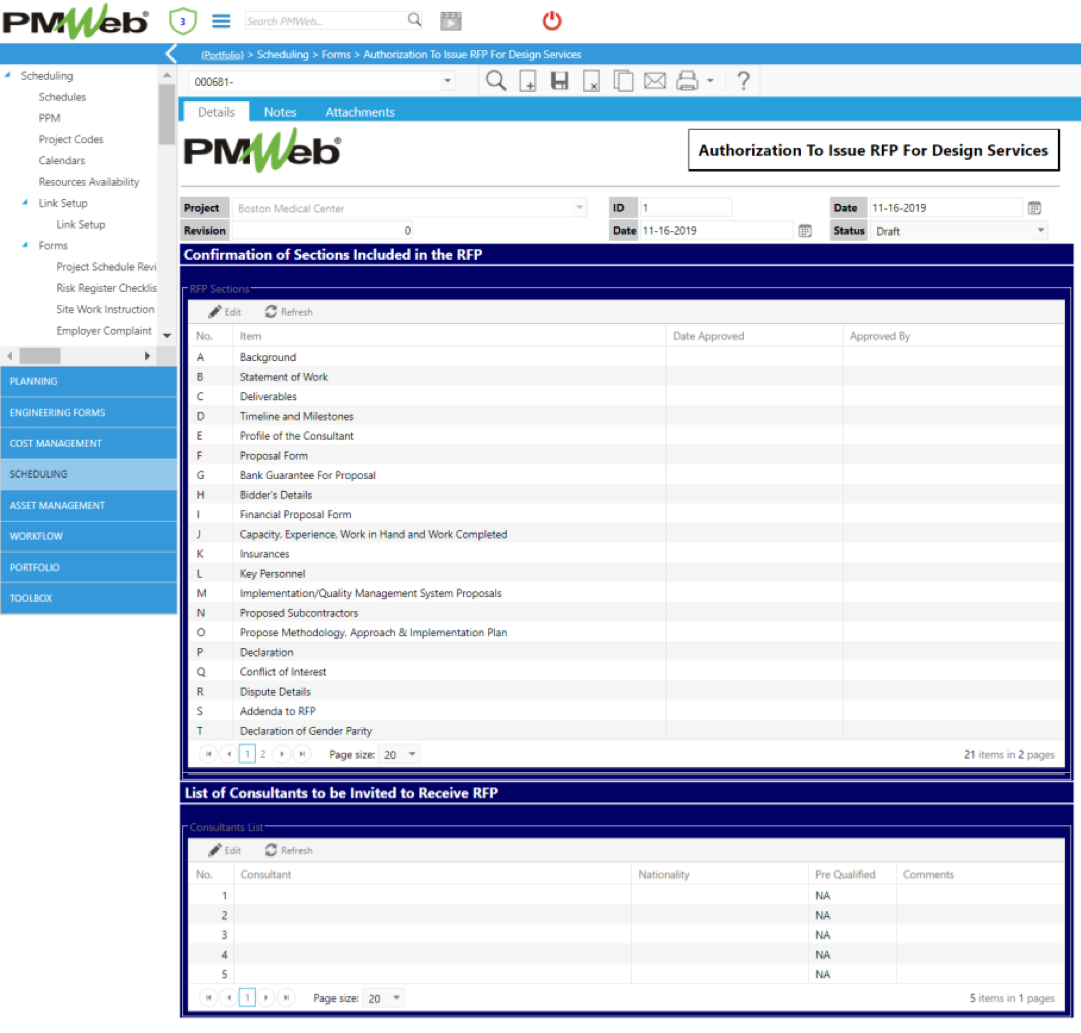Open the PLANNING module

[x=88, y=381]
